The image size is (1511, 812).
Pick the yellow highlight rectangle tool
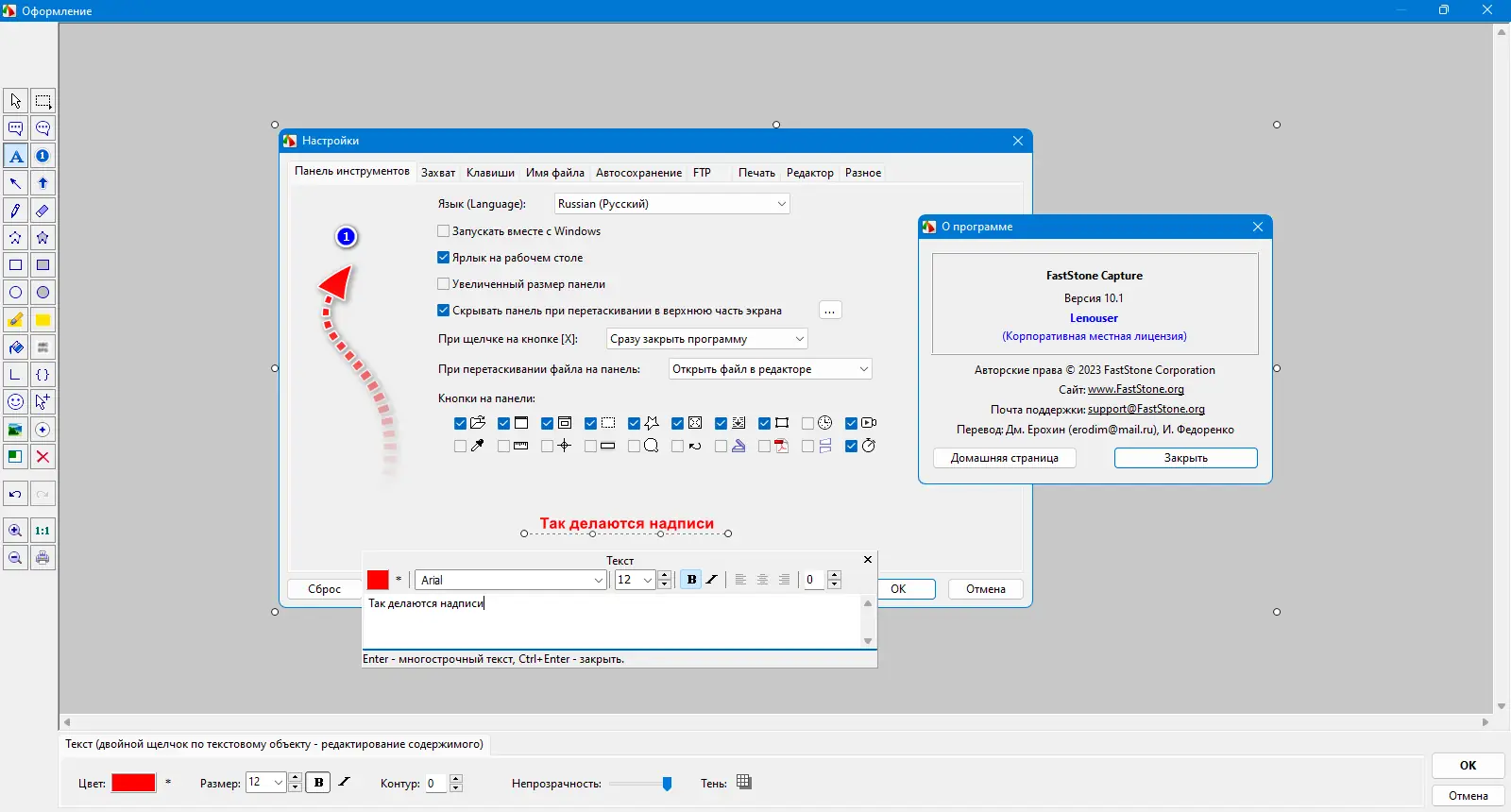coord(42,320)
